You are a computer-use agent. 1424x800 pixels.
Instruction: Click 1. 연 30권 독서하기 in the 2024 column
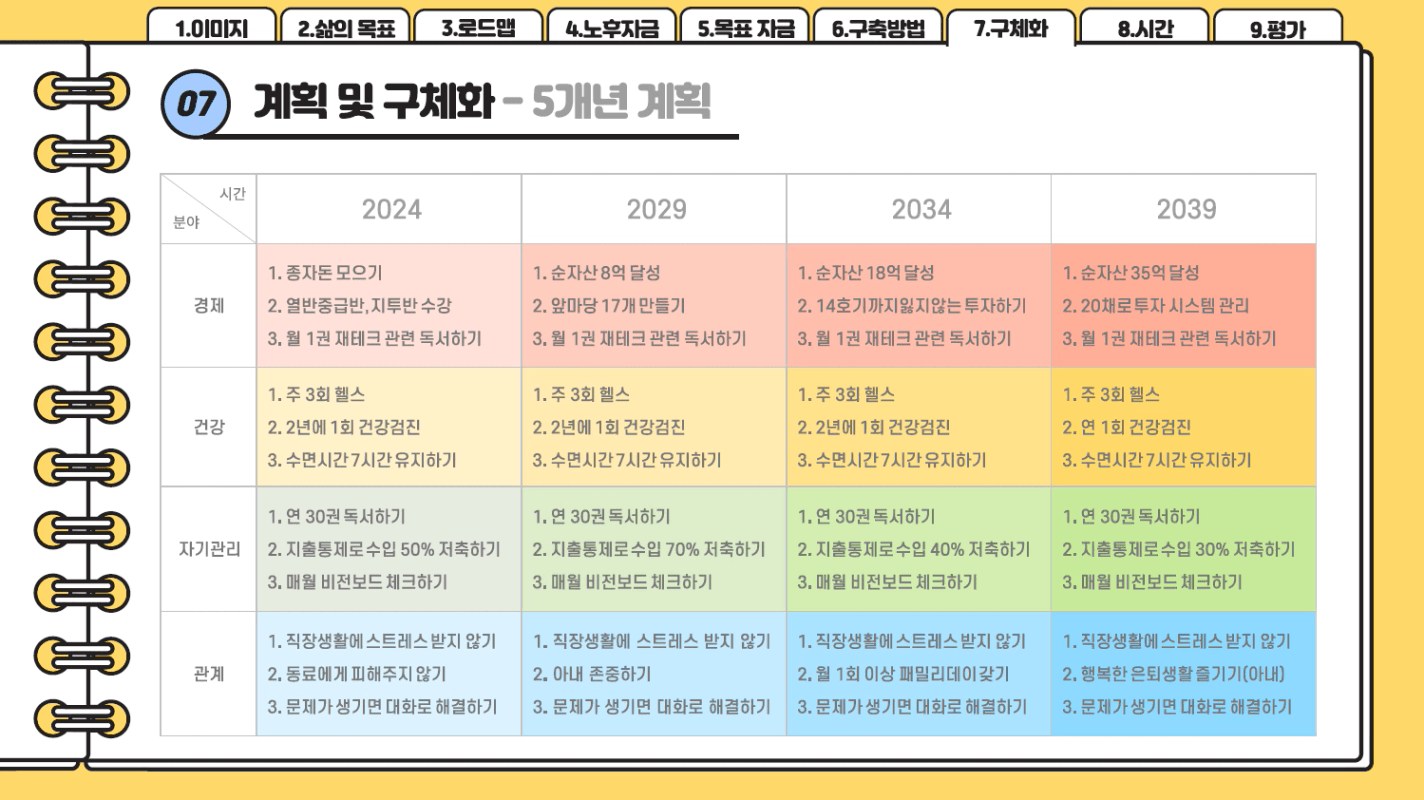(336, 517)
